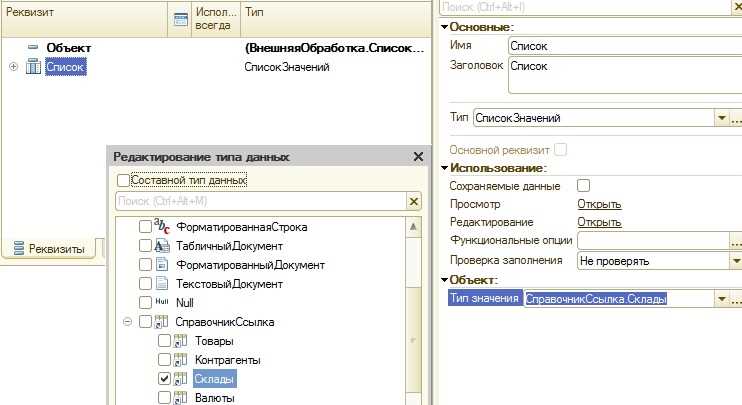
Task: Check the Null type checkbox
Action: coord(145,302)
